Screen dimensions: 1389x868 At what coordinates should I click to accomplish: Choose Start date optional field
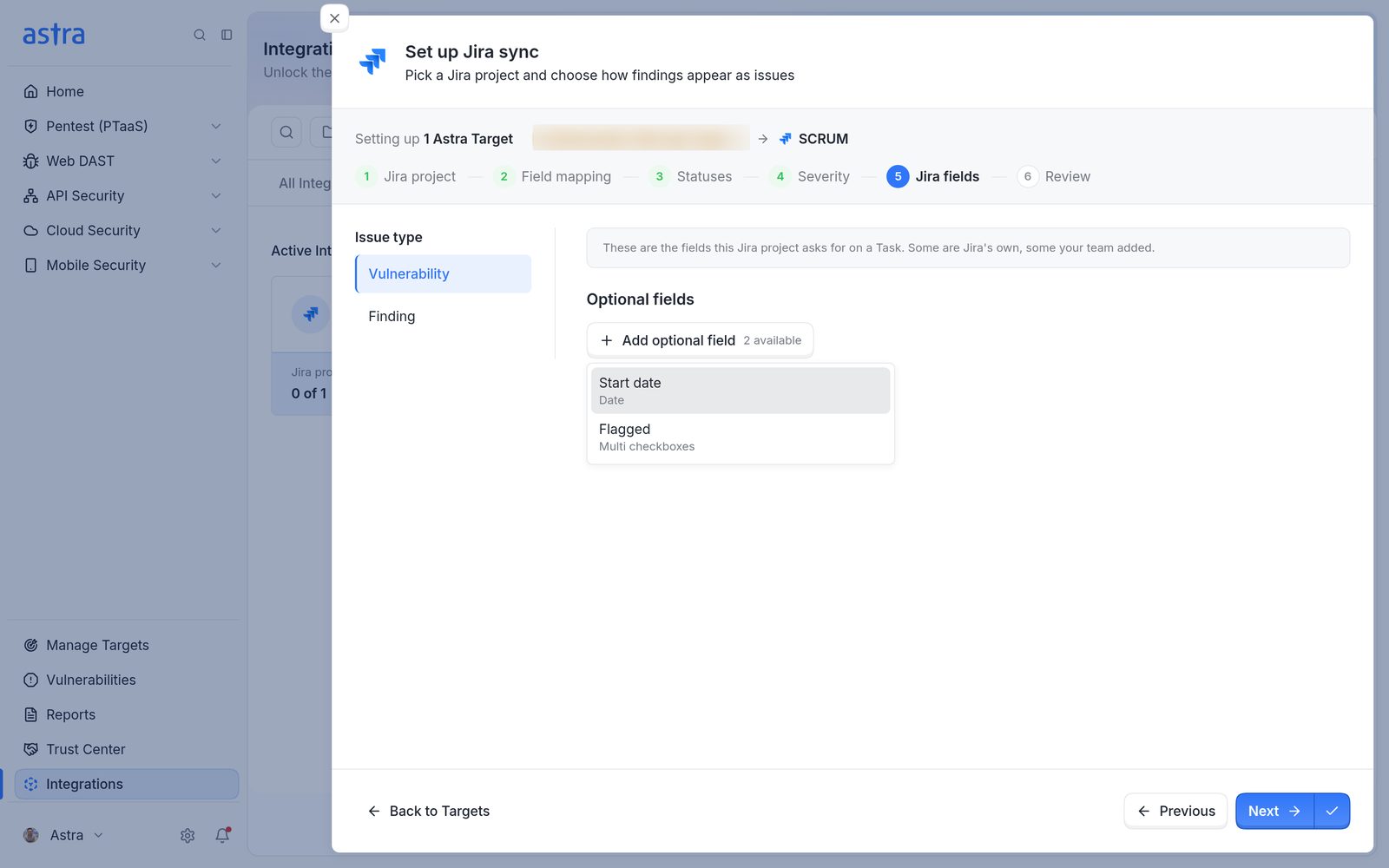[x=741, y=391]
